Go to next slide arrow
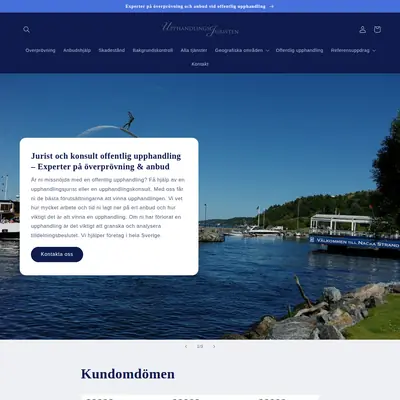Screen dimensions: 400x400 [x=214, y=346]
